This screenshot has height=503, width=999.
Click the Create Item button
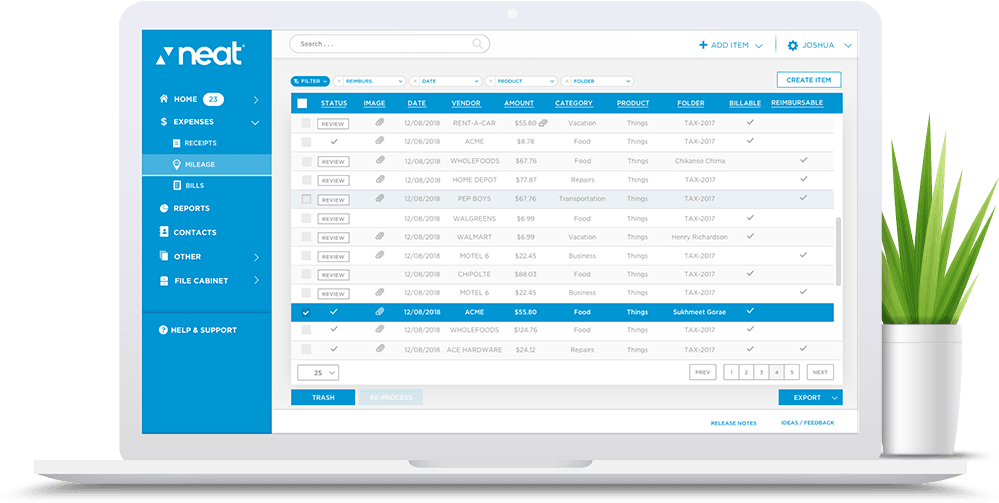coord(808,80)
